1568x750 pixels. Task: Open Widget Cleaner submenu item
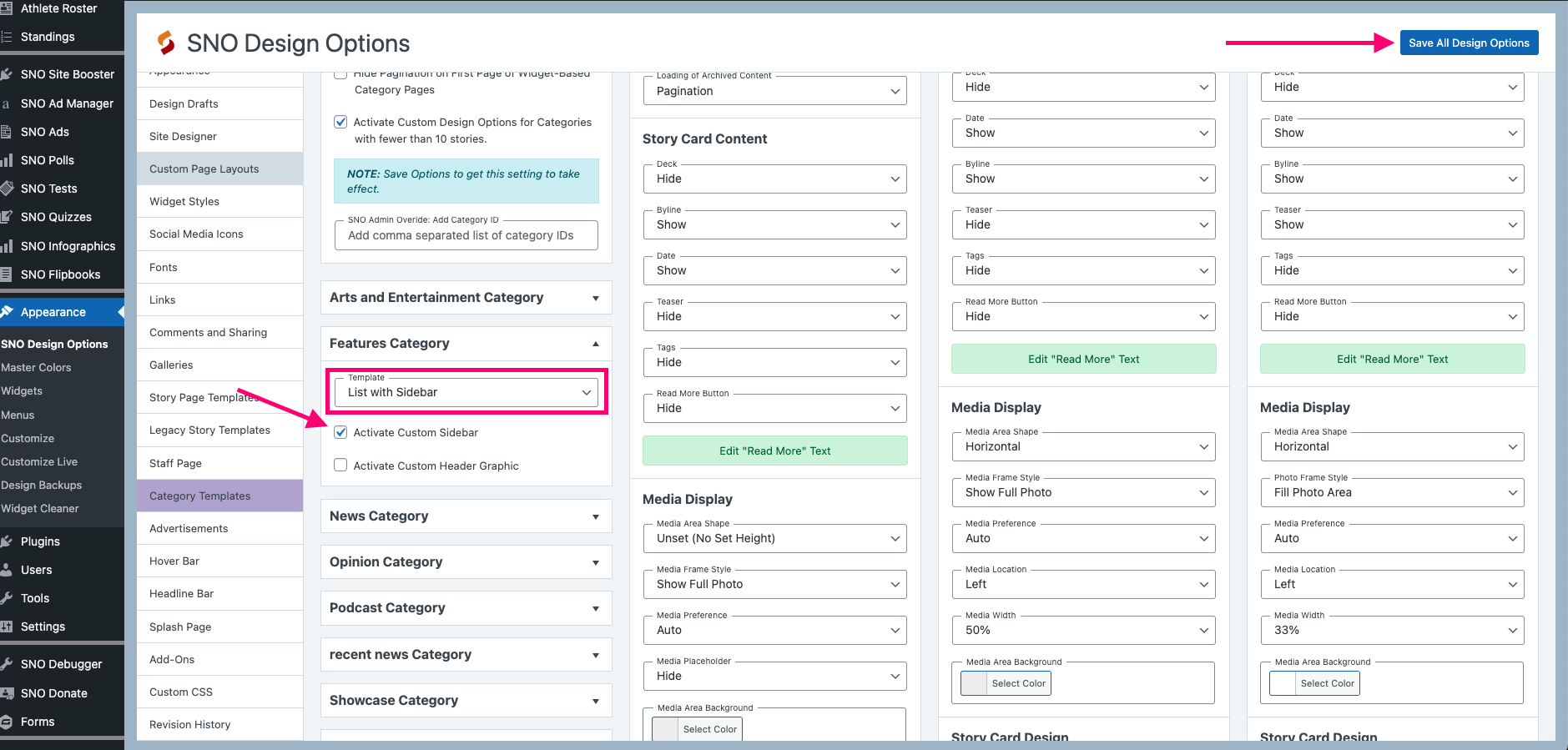40,508
